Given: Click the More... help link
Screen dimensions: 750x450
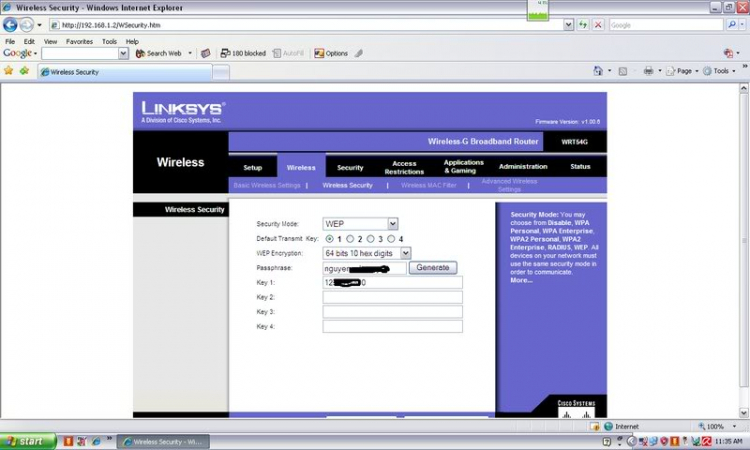Looking at the screenshot, I should pyautogui.click(x=521, y=280).
